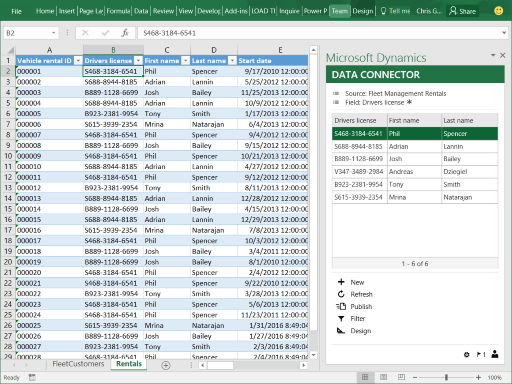Open the task pane options dropdown arrow
The height and width of the screenshot is (384, 512).
[x=493, y=55]
